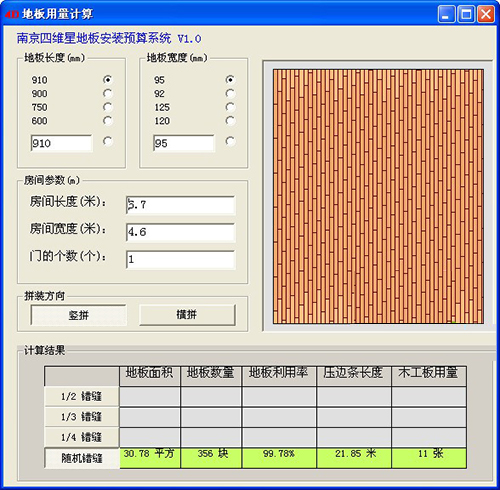This screenshot has width=500, height=490.
Task: Click the custom floor width field showing 95
Action: click(x=184, y=143)
